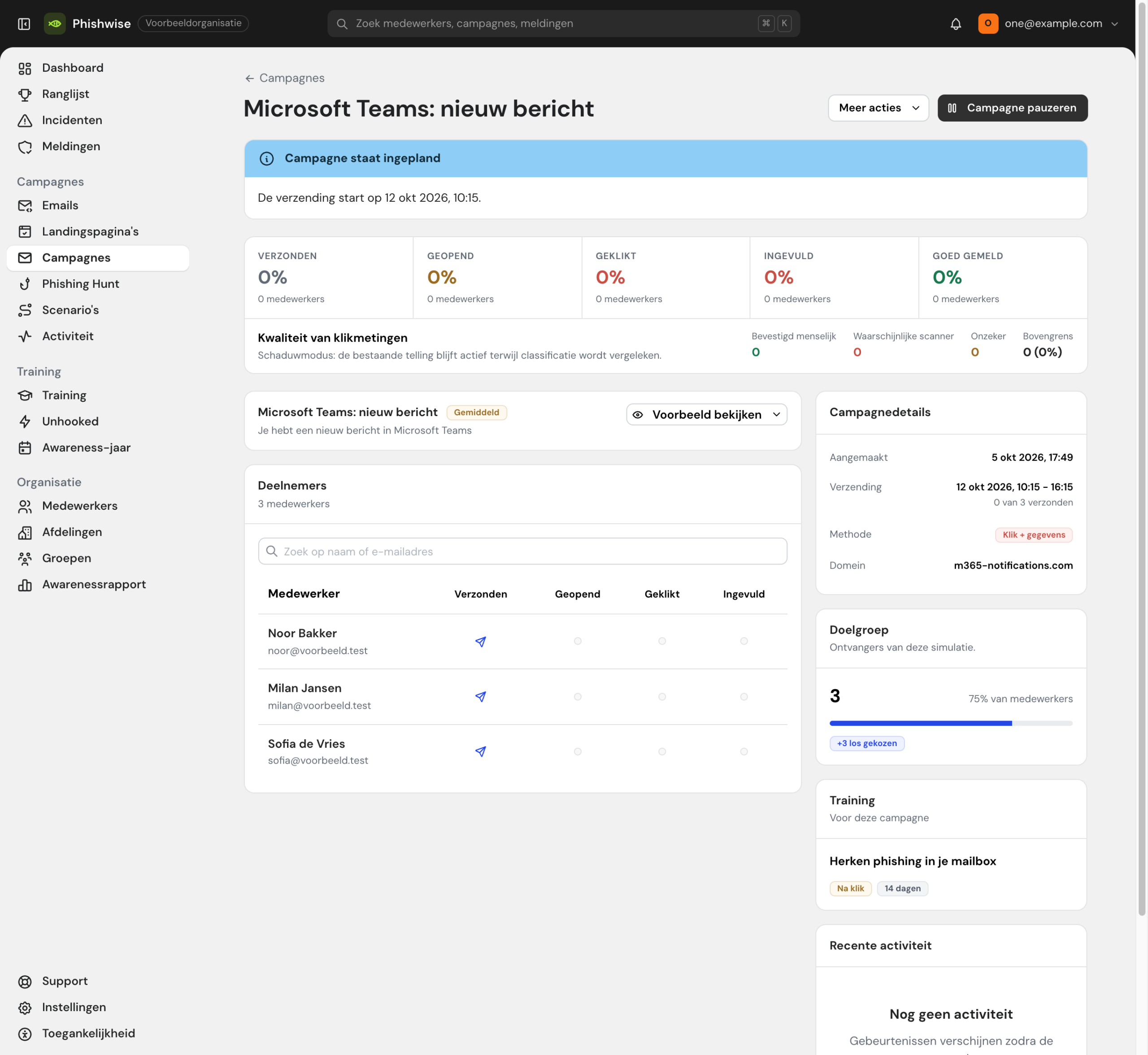Click Milan Jansen's sent paper-plane icon
The height and width of the screenshot is (1055, 1148).
coord(481,696)
